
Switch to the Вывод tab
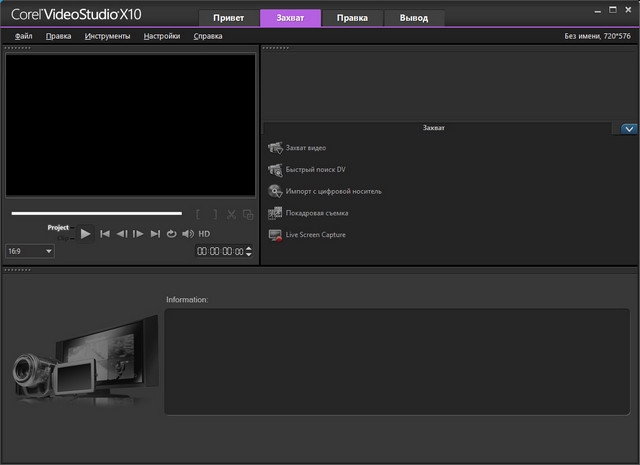[x=413, y=18]
